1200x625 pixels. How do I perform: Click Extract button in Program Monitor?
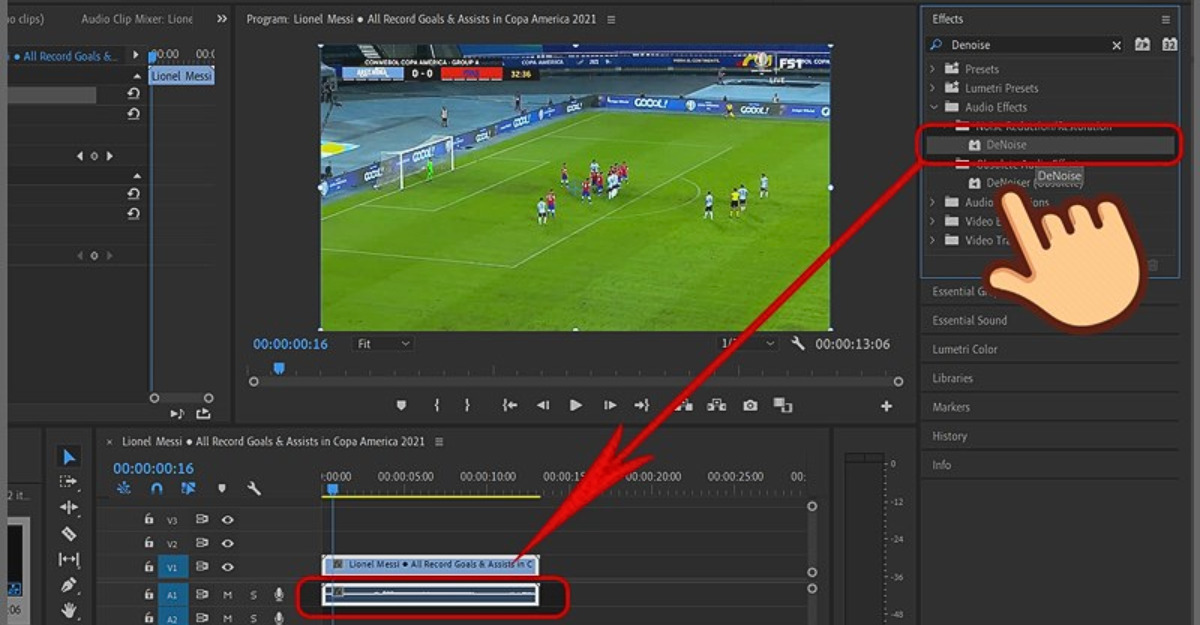pyautogui.click(x=717, y=406)
